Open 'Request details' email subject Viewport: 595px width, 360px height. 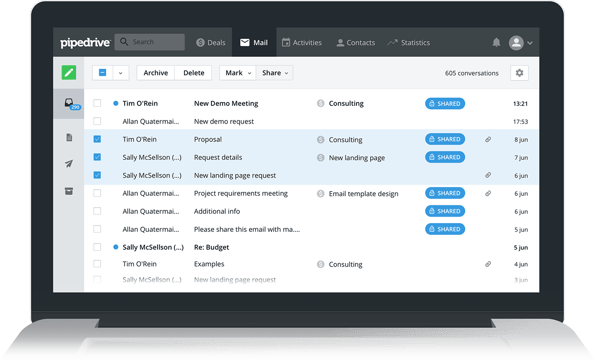pos(218,157)
